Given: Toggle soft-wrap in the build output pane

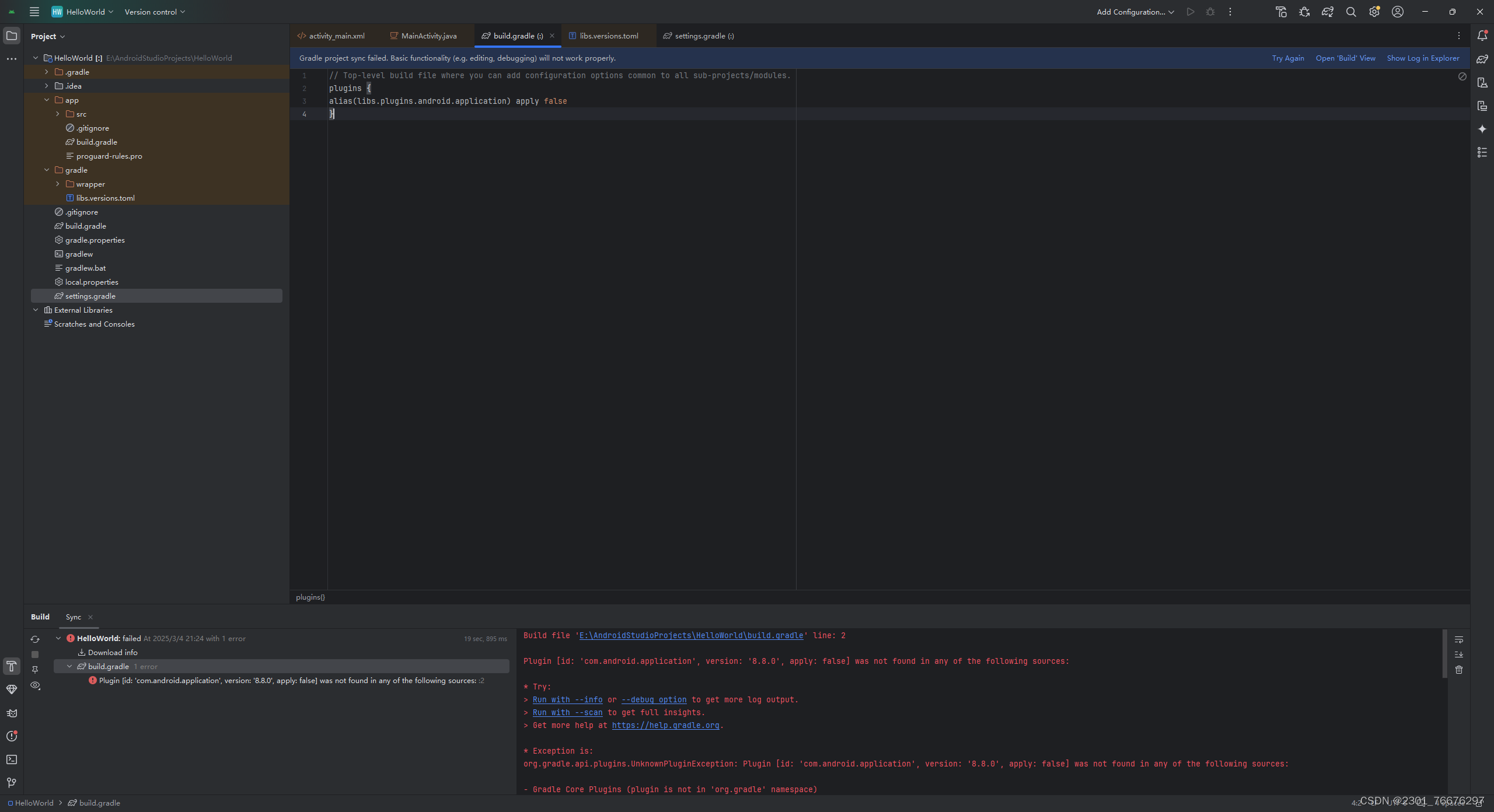Looking at the screenshot, I should pyautogui.click(x=1460, y=639).
